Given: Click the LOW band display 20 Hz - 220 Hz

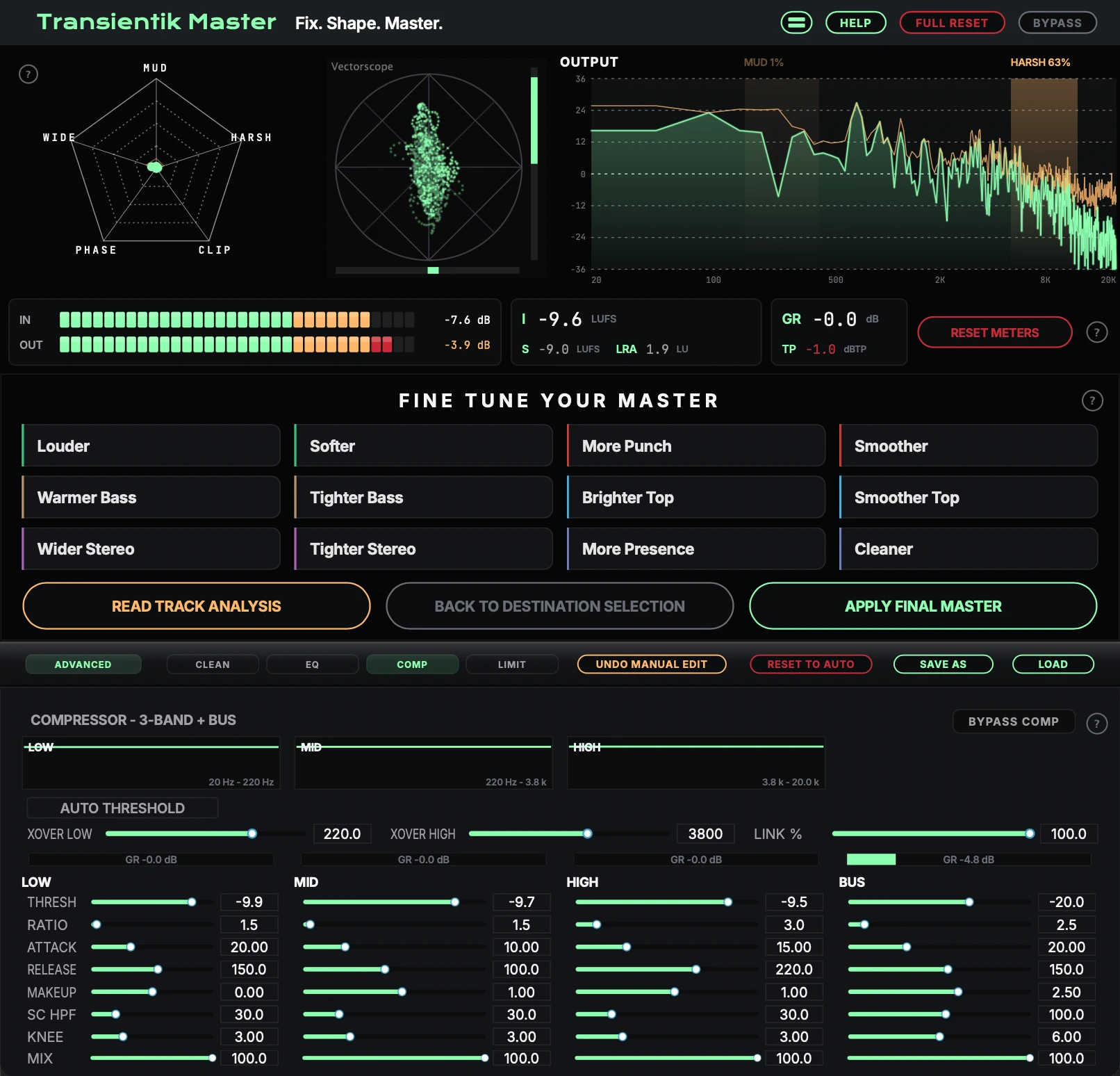Looking at the screenshot, I should point(151,763).
